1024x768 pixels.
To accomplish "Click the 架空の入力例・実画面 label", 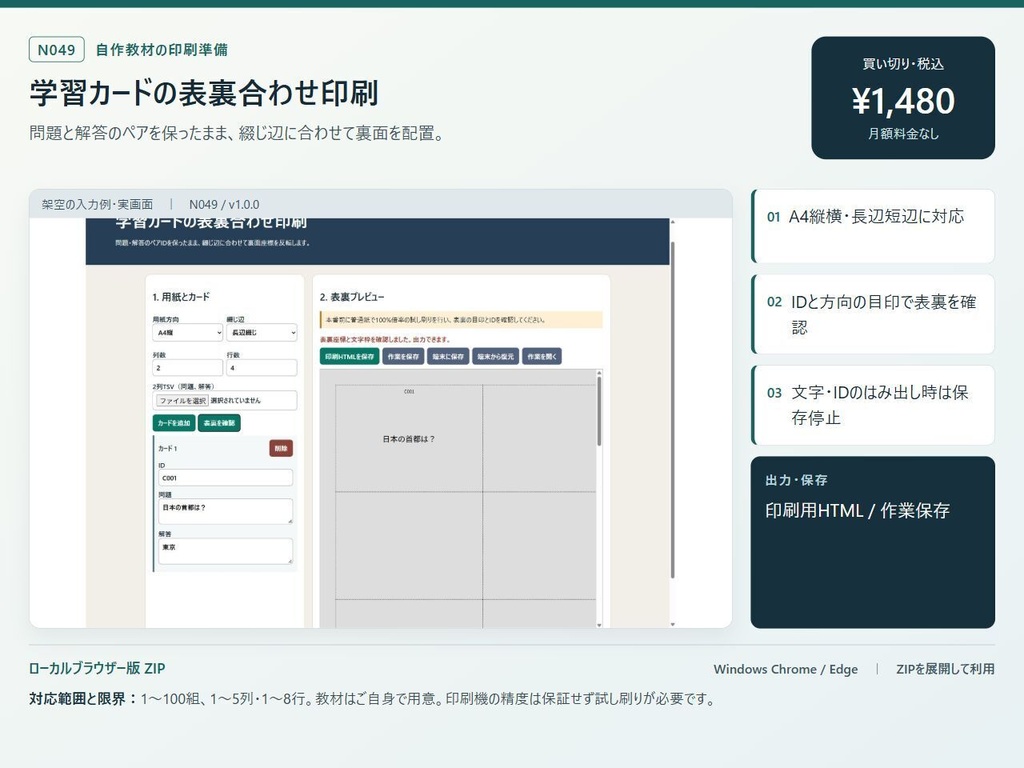I will [x=97, y=204].
